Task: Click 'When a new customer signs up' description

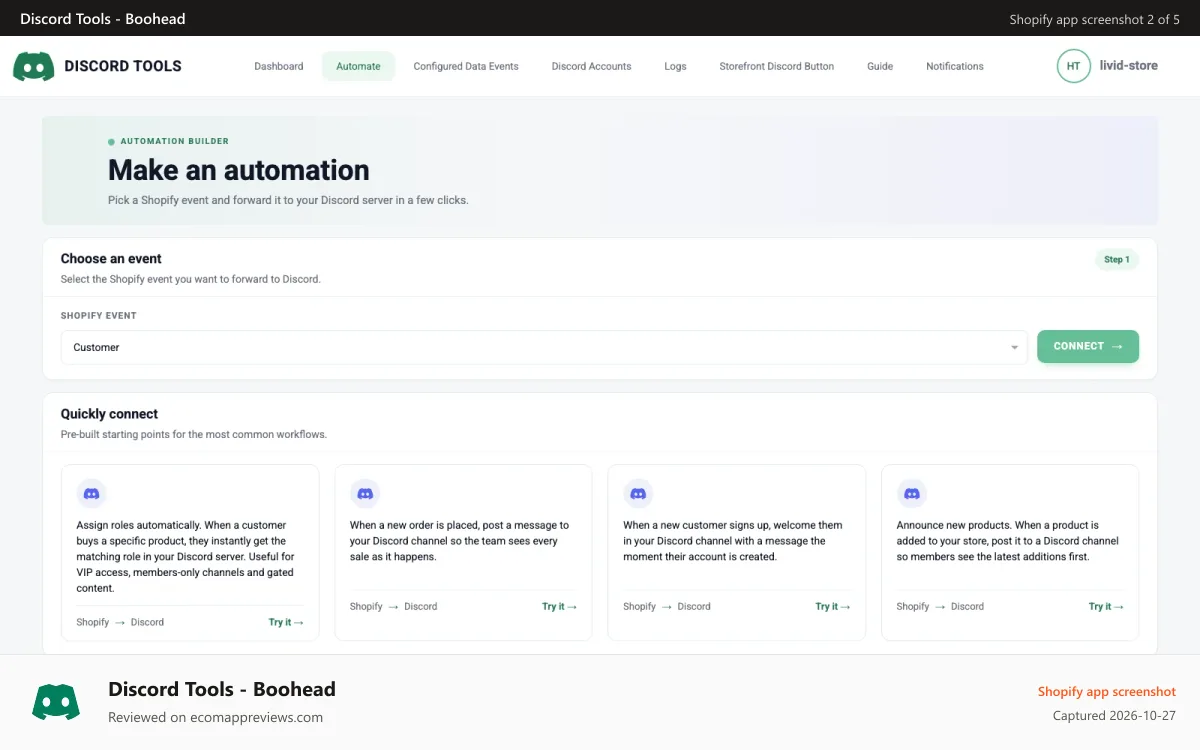Action: (x=733, y=541)
